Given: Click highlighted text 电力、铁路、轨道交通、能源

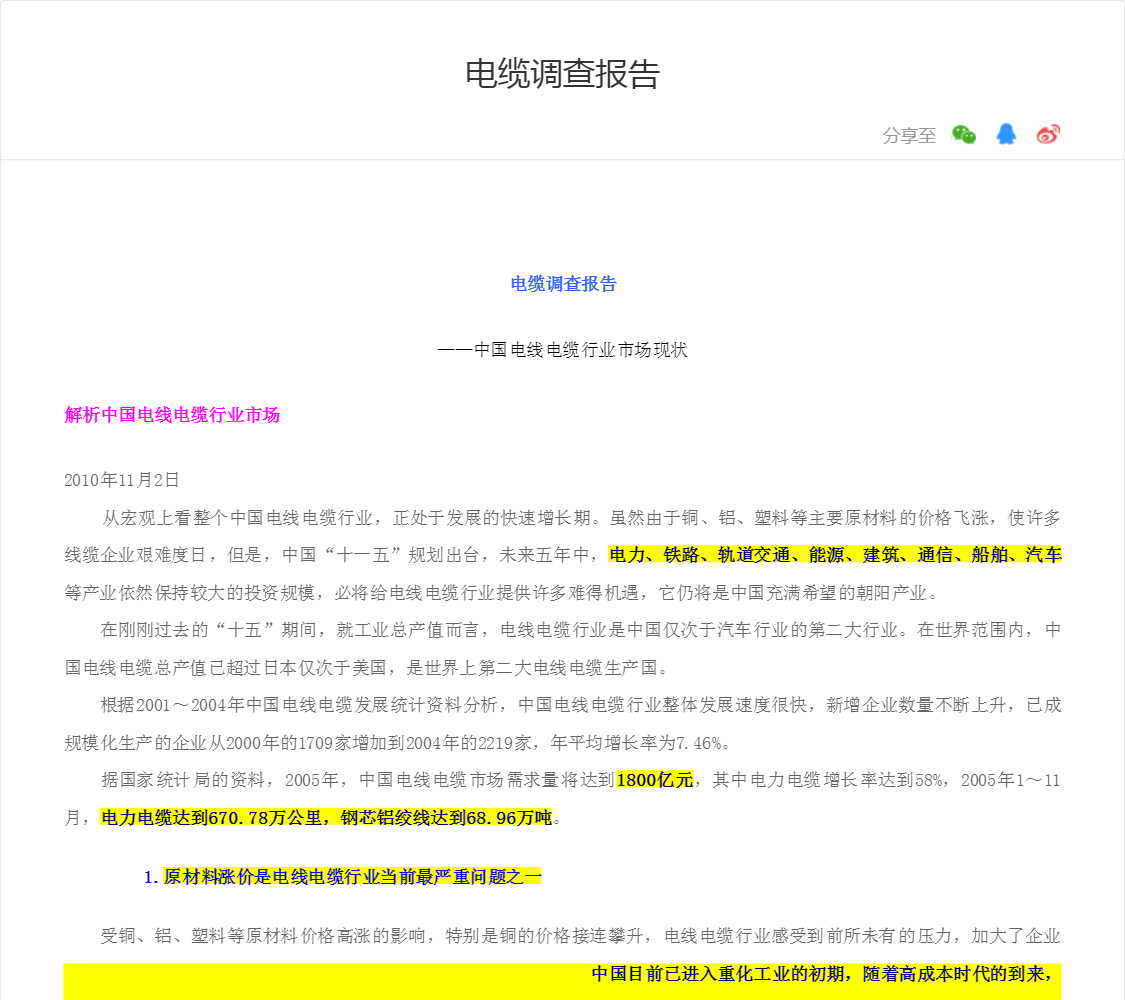Looking at the screenshot, I should 726,555.
